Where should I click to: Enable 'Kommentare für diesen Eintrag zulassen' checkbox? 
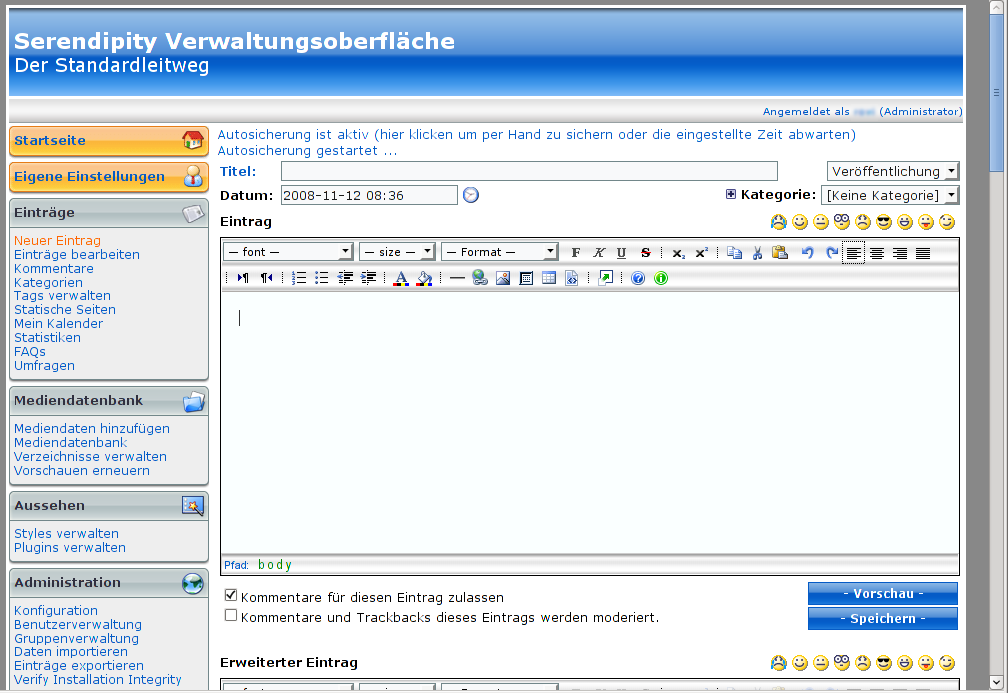click(231, 595)
